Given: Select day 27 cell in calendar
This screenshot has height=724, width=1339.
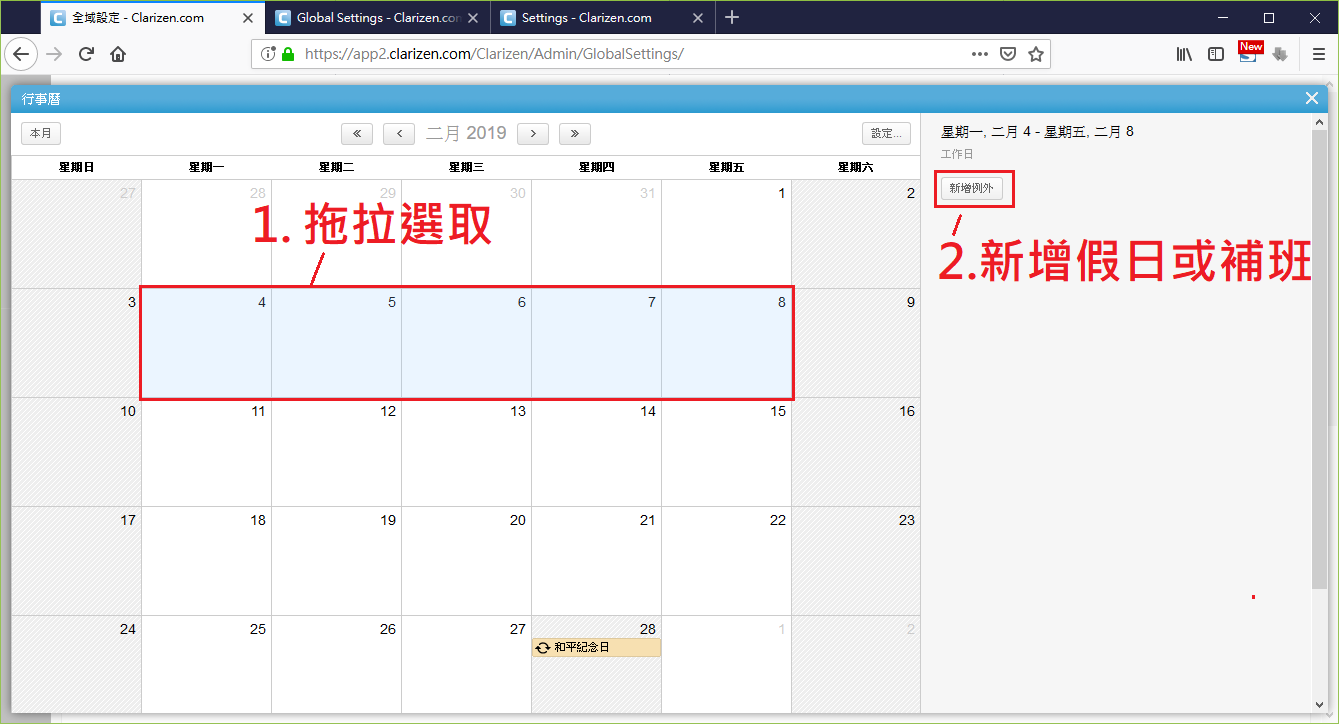Looking at the screenshot, I should pyautogui.click(x=466, y=666).
